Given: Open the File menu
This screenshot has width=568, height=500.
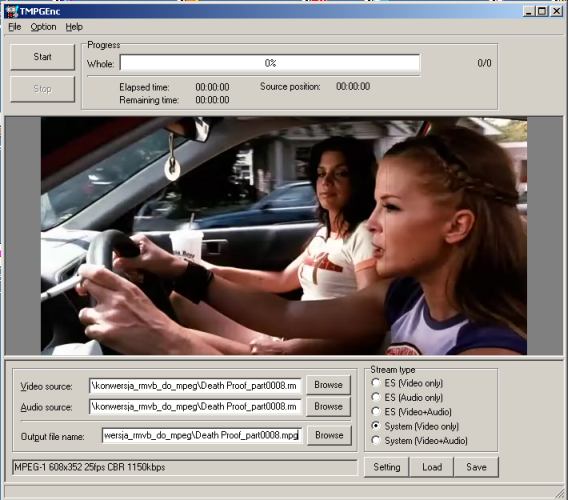Looking at the screenshot, I should 14,27.
